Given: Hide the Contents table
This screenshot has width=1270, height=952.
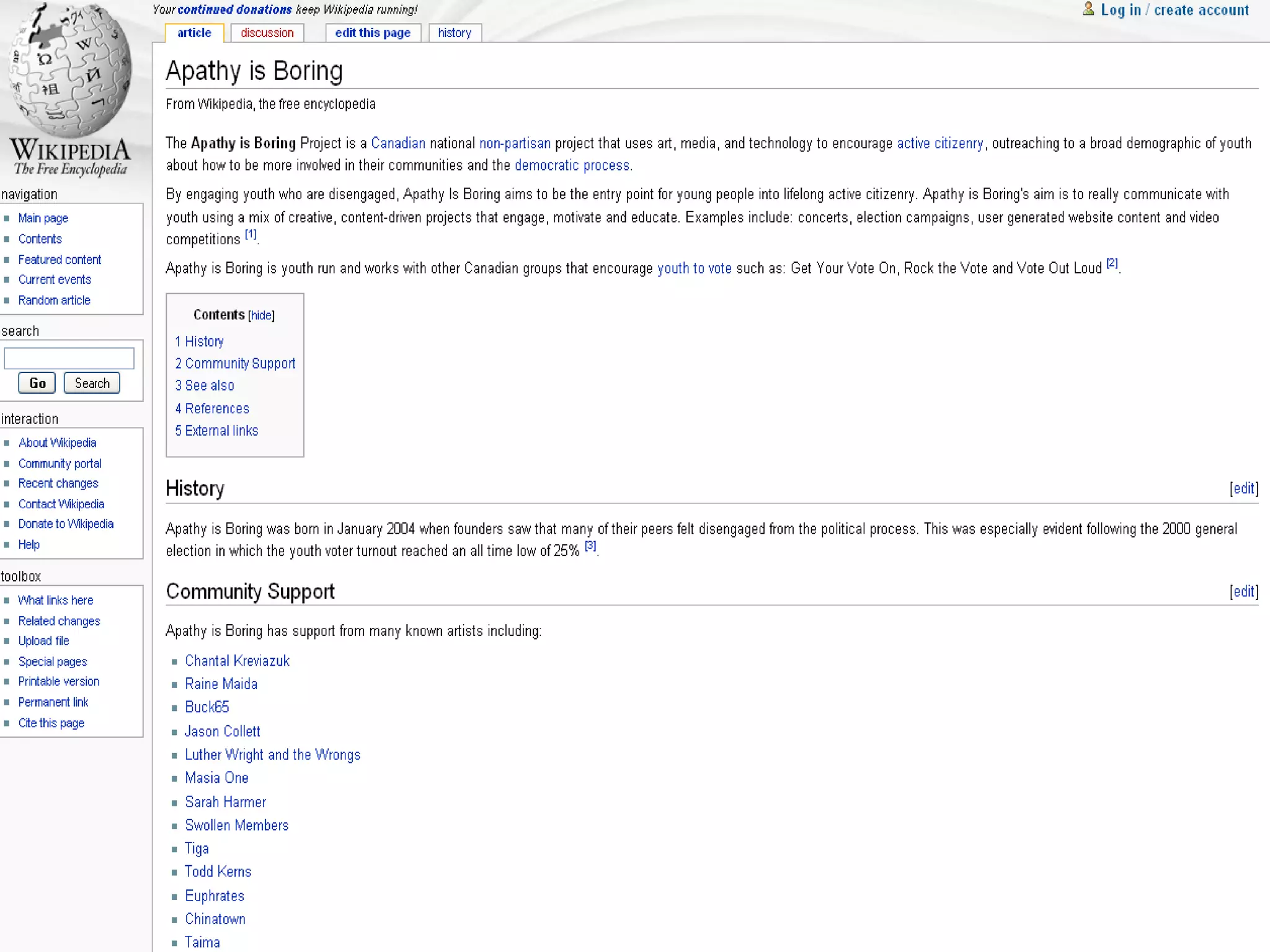Looking at the screenshot, I should tap(261, 315).
